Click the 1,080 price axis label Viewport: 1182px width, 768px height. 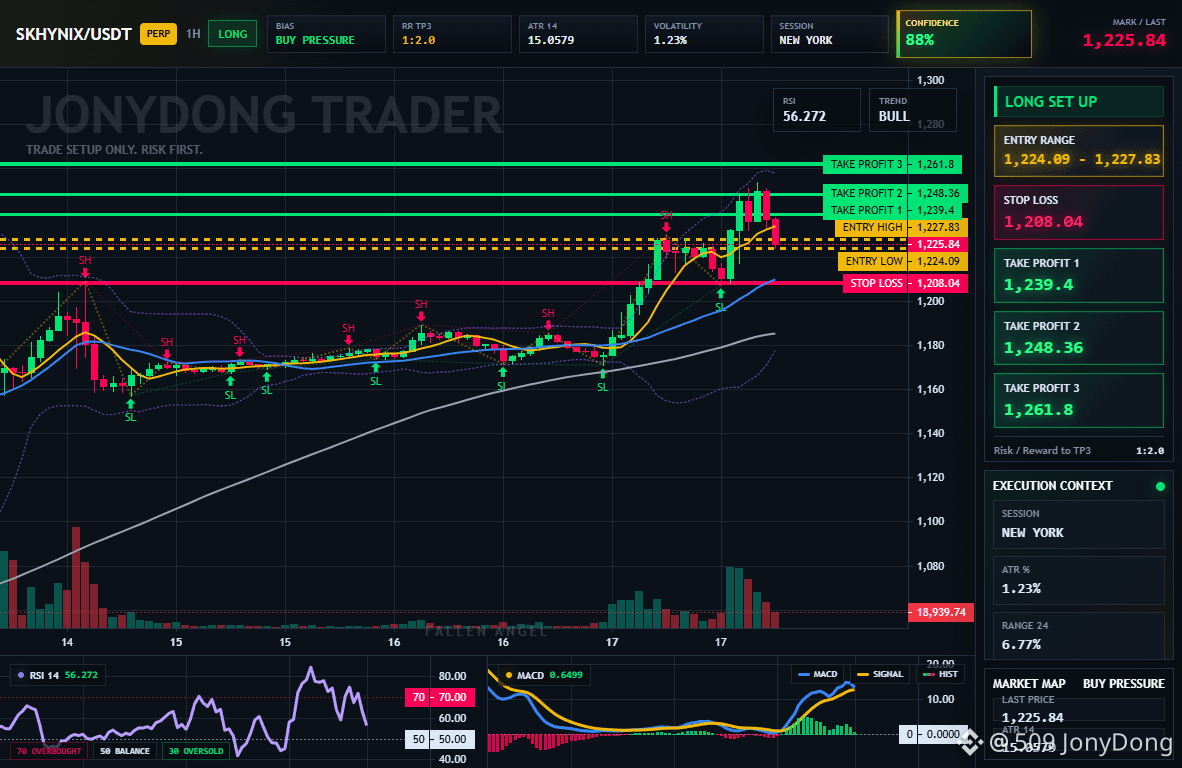931,566
